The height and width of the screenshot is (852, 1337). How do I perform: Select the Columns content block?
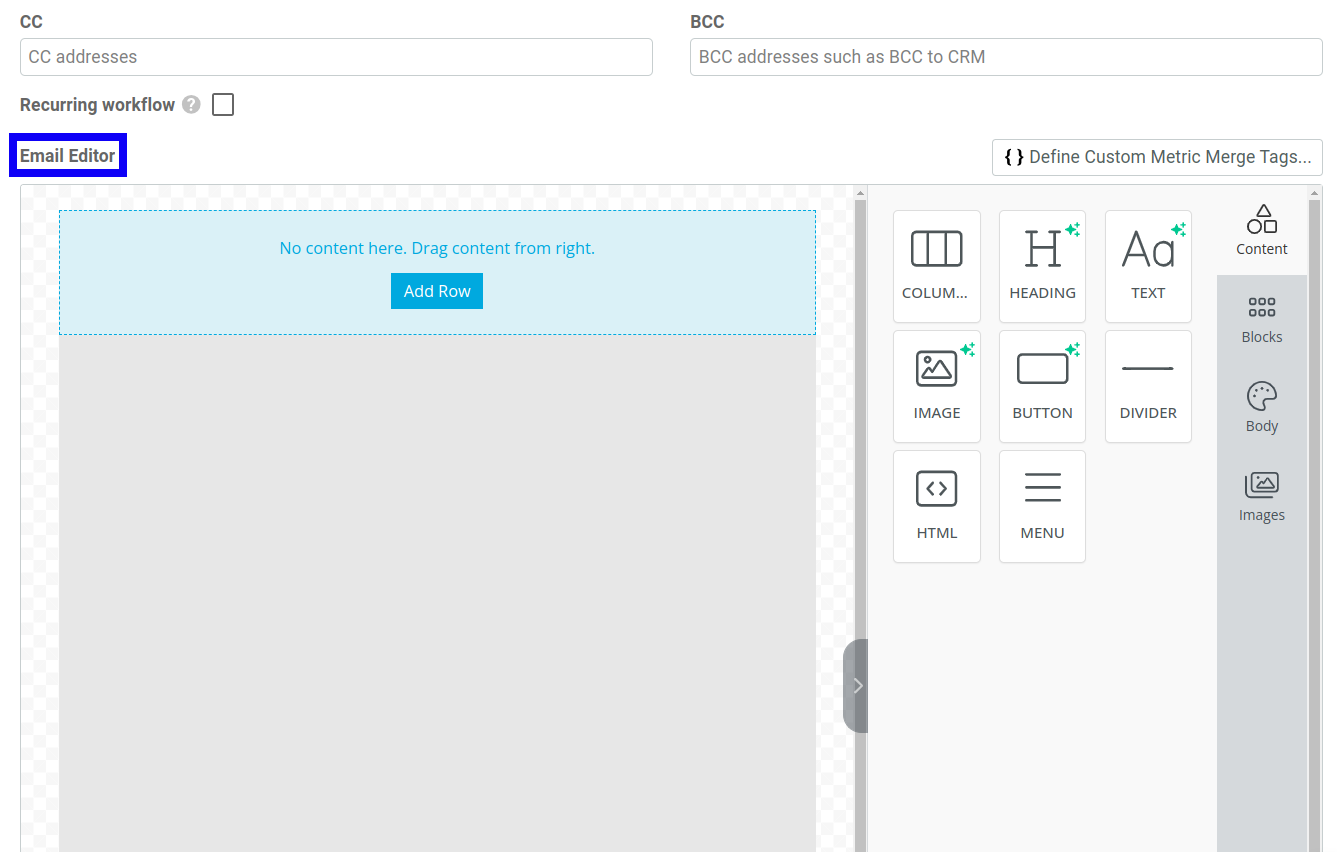[x=936, y=266]
